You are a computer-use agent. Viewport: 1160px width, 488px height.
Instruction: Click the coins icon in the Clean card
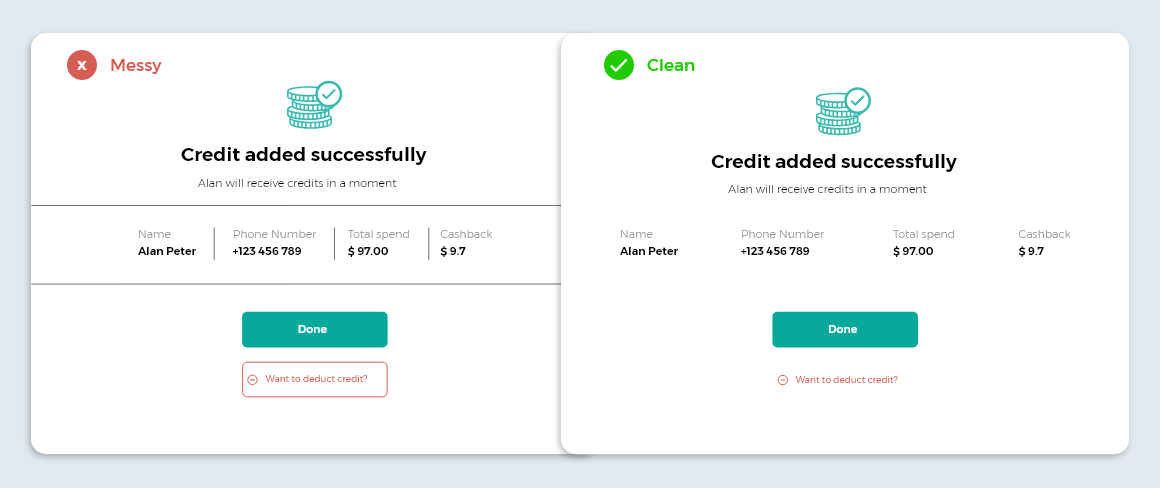click(x=842, y=112)
